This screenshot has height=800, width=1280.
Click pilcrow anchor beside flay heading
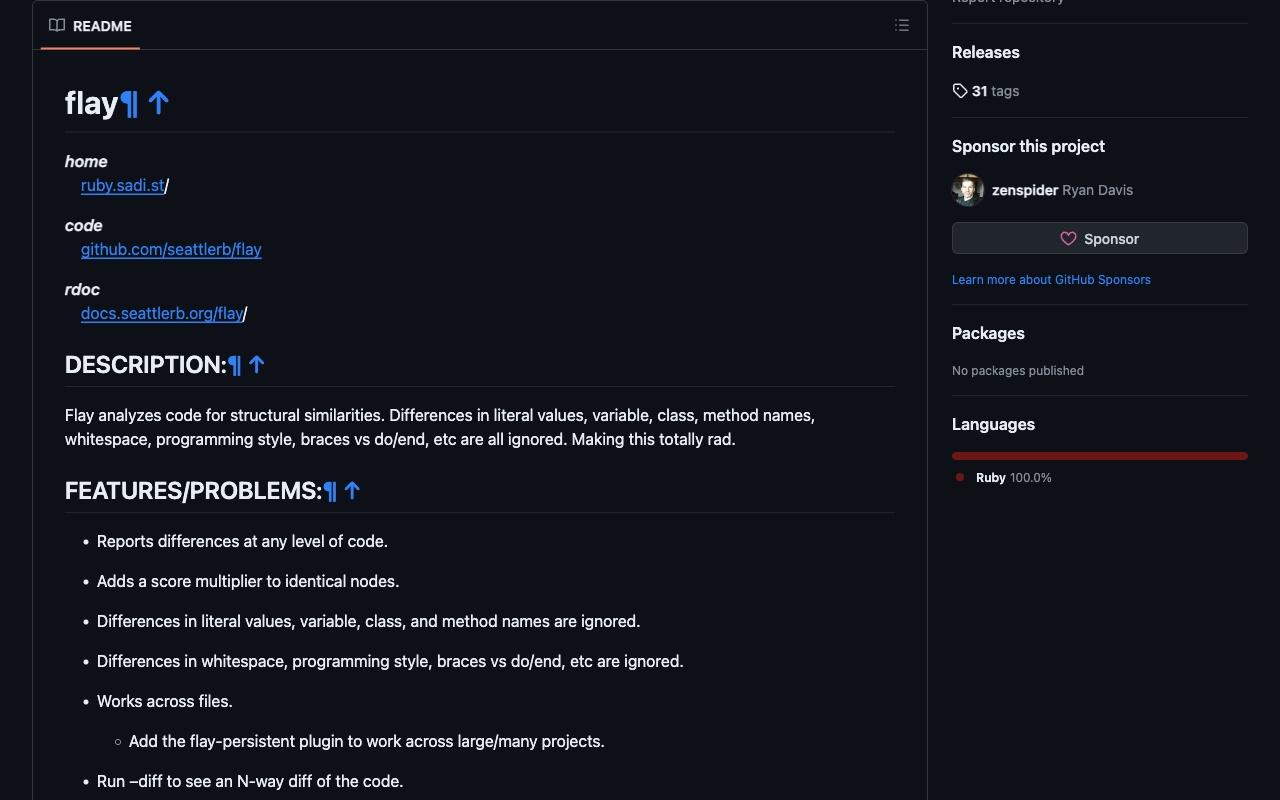pos(129,103)
